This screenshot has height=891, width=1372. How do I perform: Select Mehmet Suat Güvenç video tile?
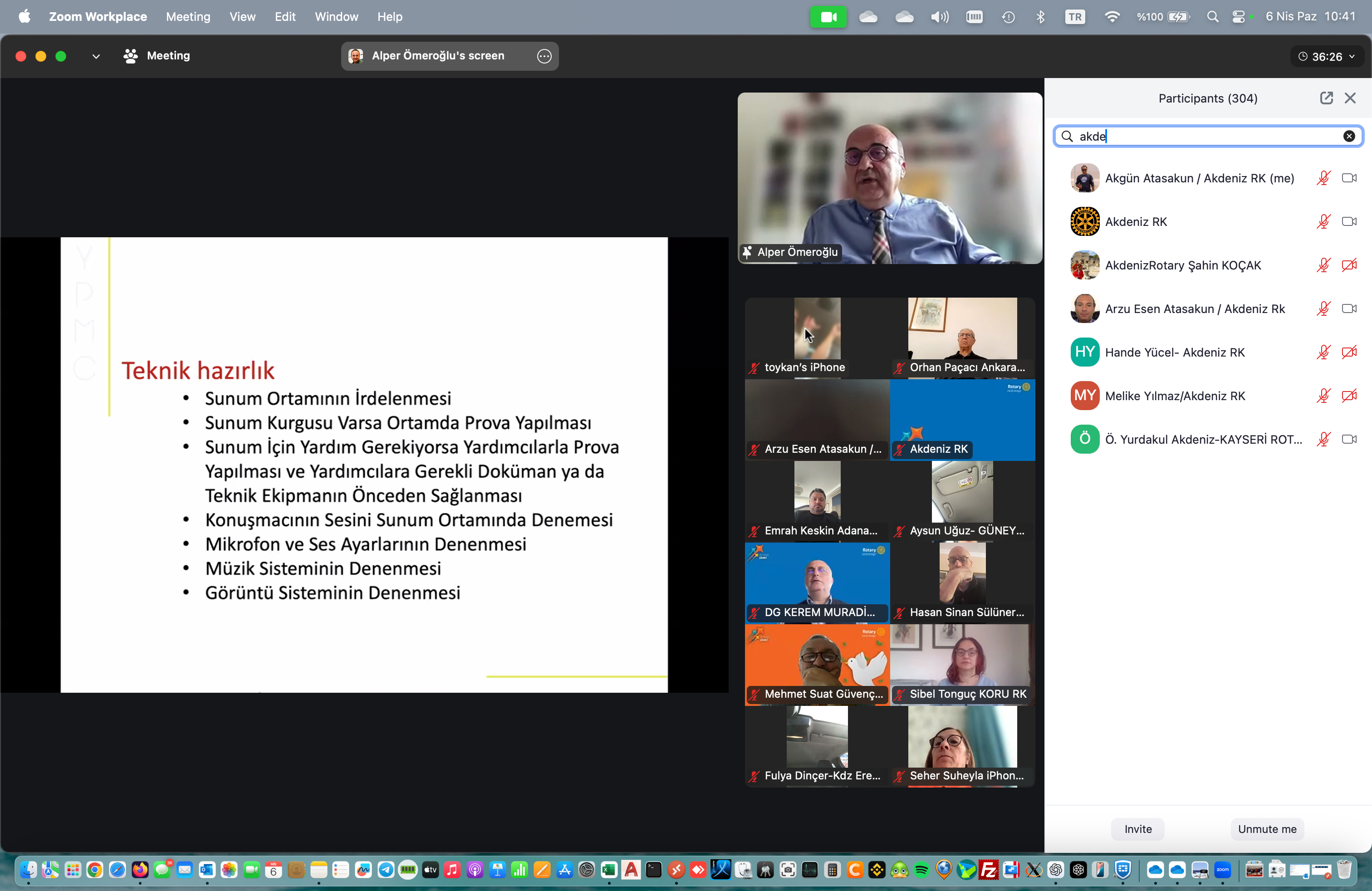pyautogui.click(x=817, y=665)
